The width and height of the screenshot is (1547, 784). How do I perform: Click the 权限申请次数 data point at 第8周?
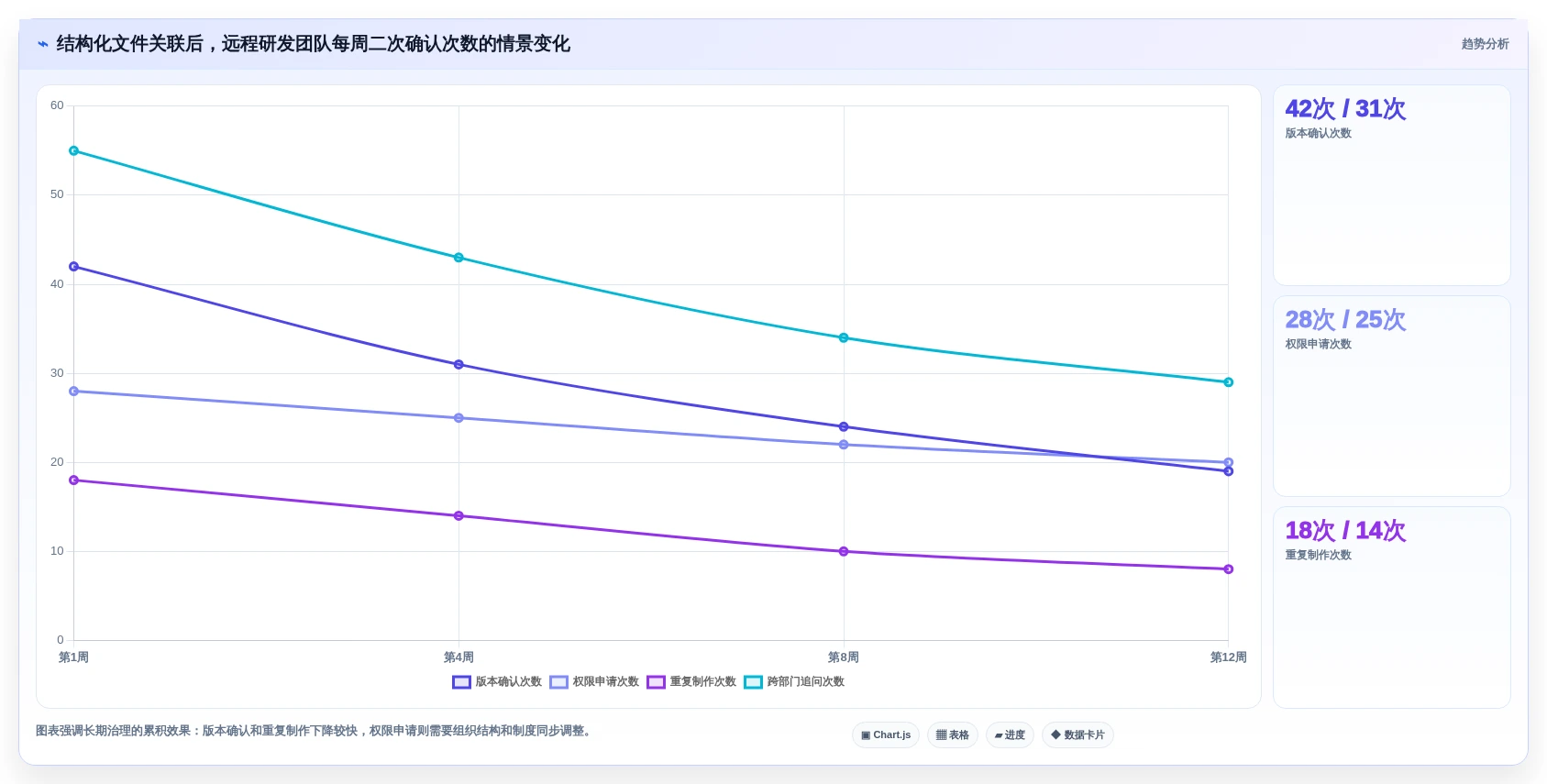coord(844,445)
